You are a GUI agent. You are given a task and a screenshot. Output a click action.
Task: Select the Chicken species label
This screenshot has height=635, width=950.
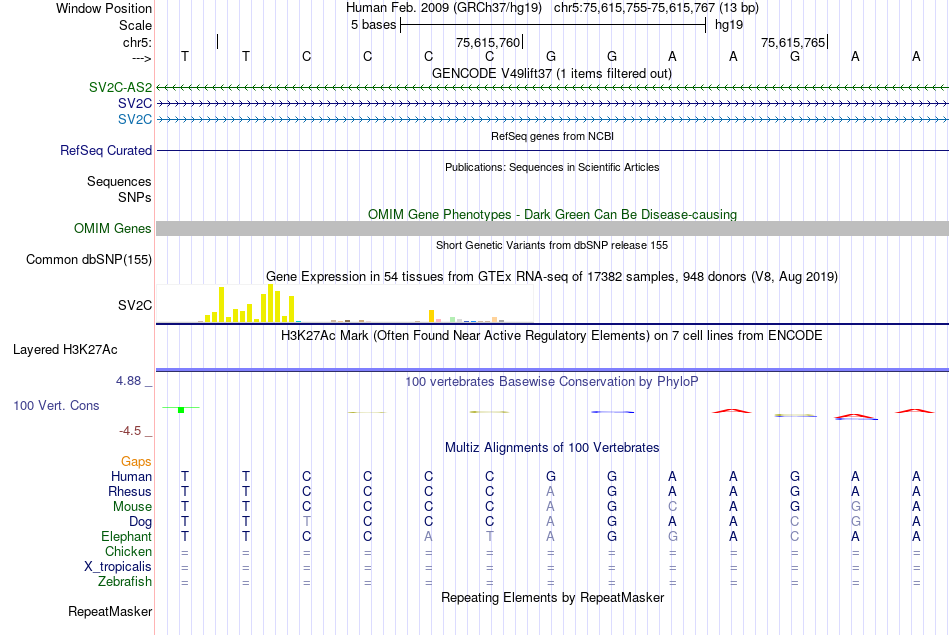pyautogui.click(x=128, y=551)
